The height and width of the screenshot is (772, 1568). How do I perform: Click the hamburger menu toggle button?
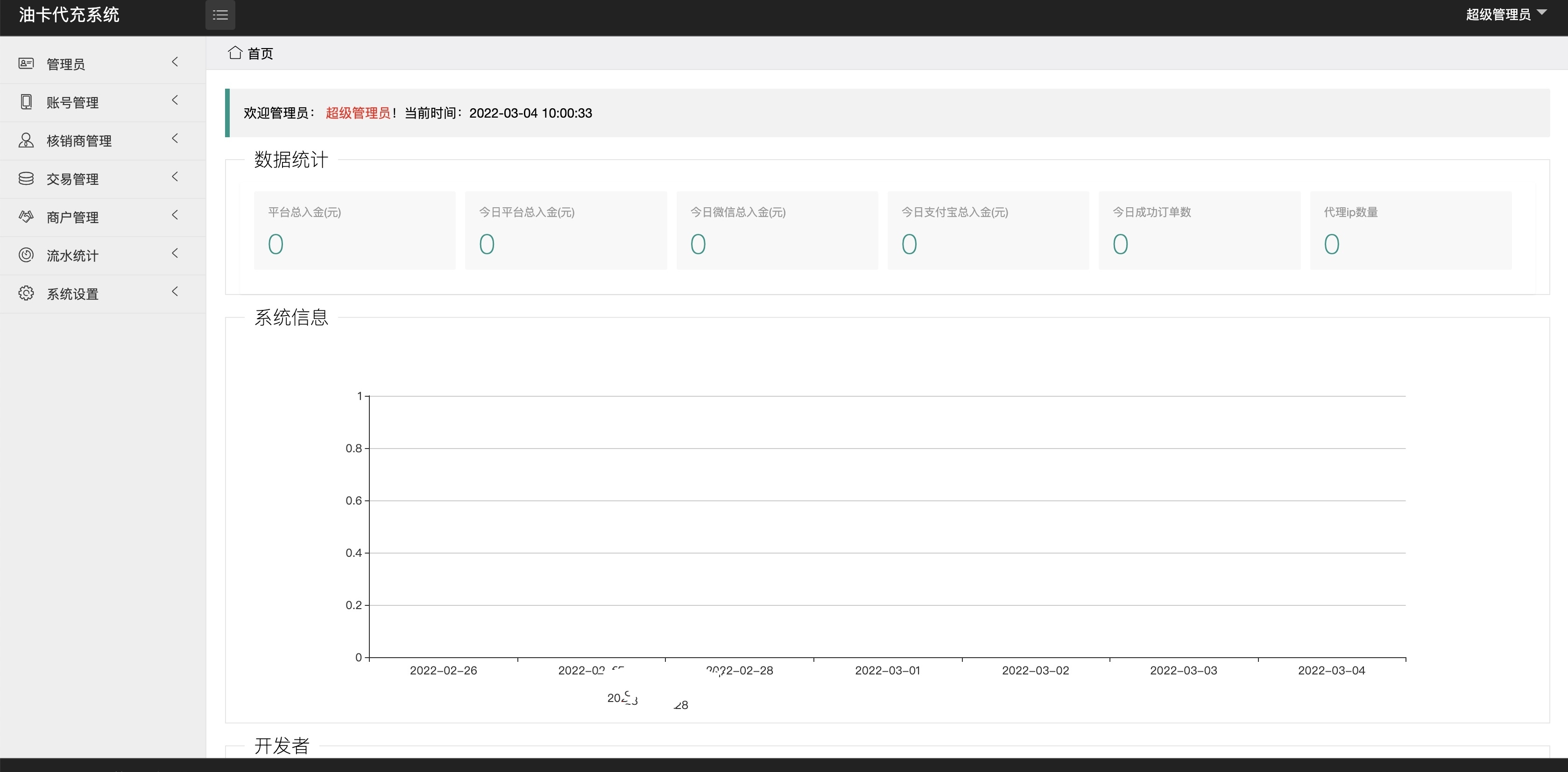pos(221,15)
